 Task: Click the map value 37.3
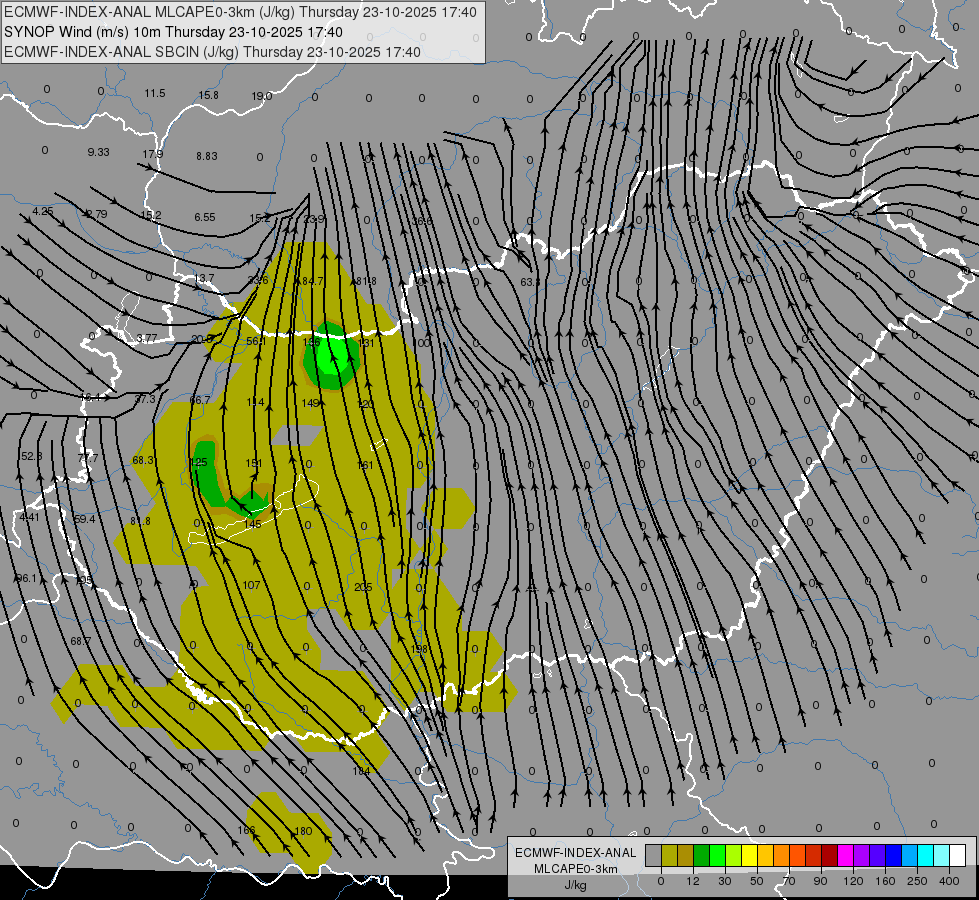pos(145,399)
